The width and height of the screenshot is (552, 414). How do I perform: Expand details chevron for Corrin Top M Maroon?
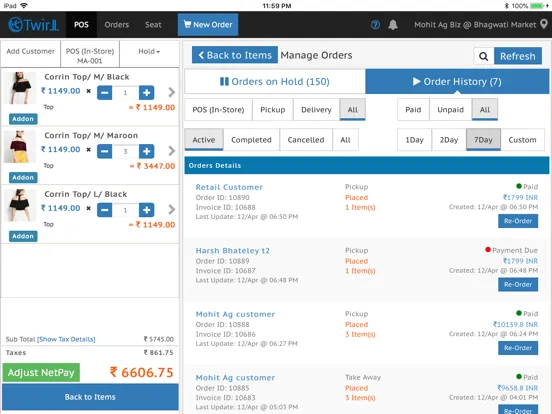click(x=171, y=151)
